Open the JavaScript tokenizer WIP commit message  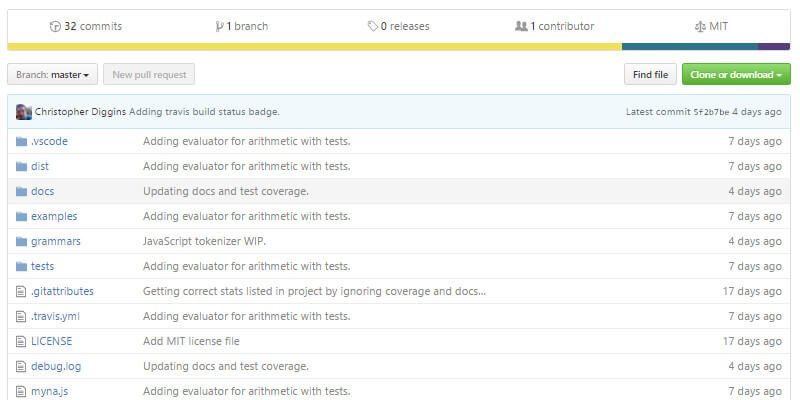pyautogui.click(x=204, y=241)
